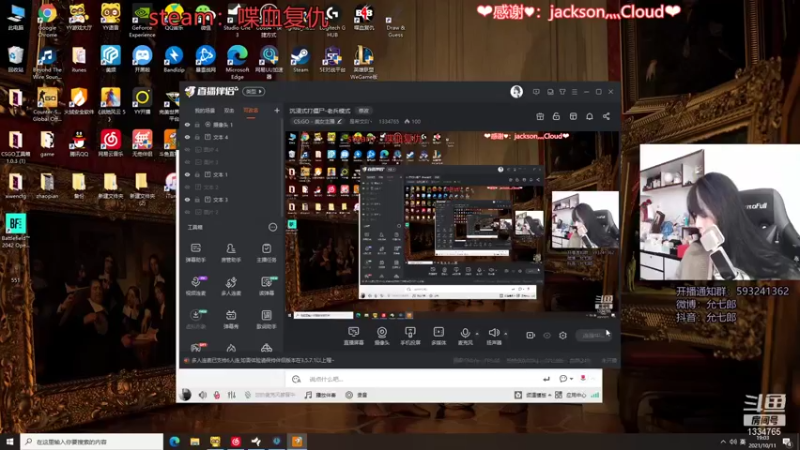
Task: Add a 手机投屏 phone-cast source
Action: point(410,336)
